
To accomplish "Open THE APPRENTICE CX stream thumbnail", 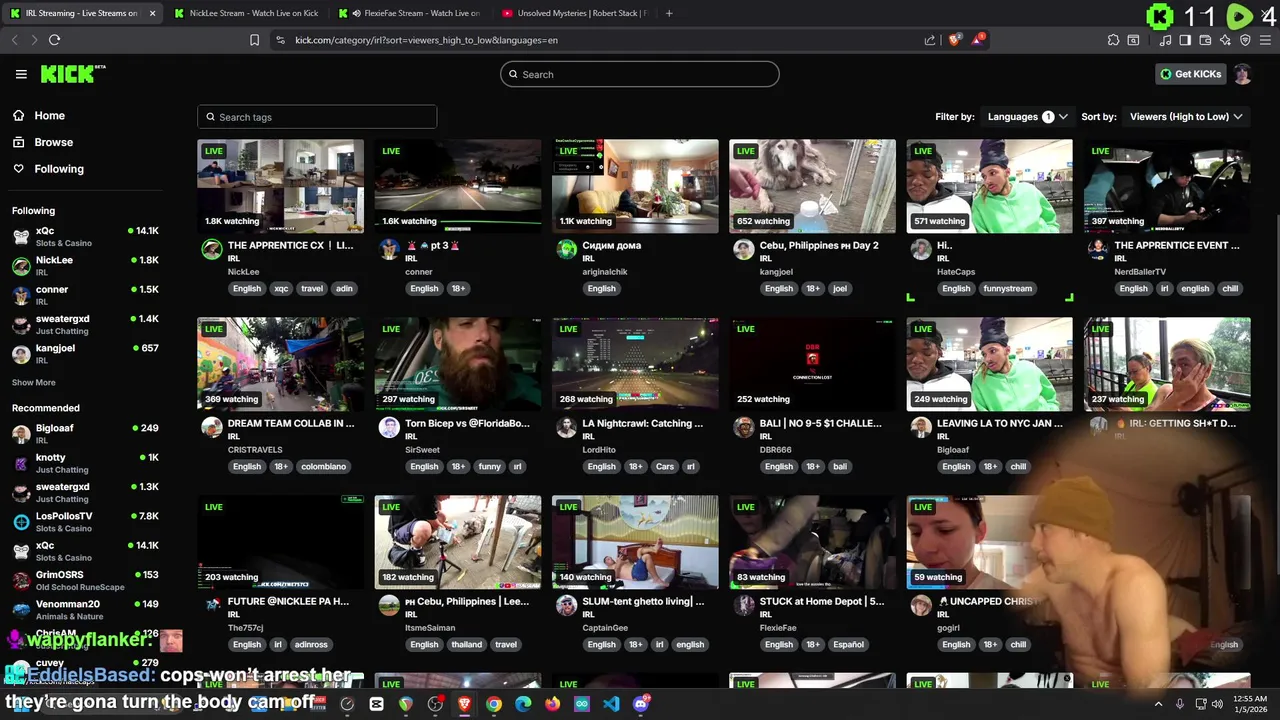I will pos(281,186).
